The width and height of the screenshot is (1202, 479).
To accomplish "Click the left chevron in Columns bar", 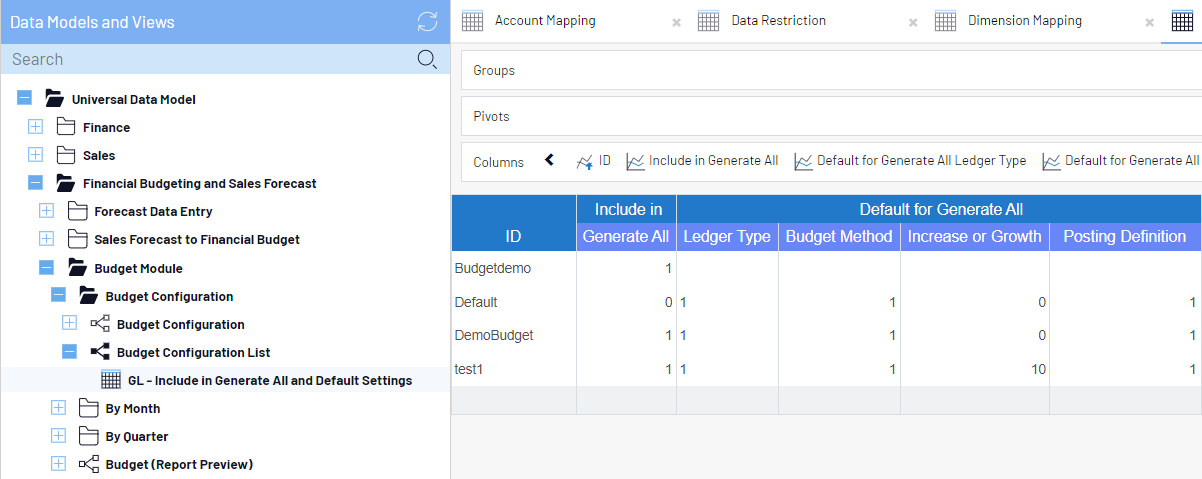I will click(x=549, y=160).
